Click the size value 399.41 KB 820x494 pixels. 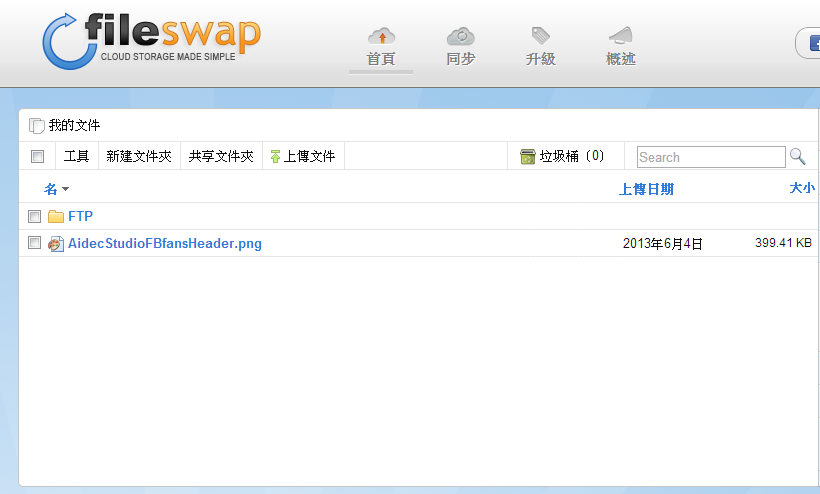(x=783, y=243)
